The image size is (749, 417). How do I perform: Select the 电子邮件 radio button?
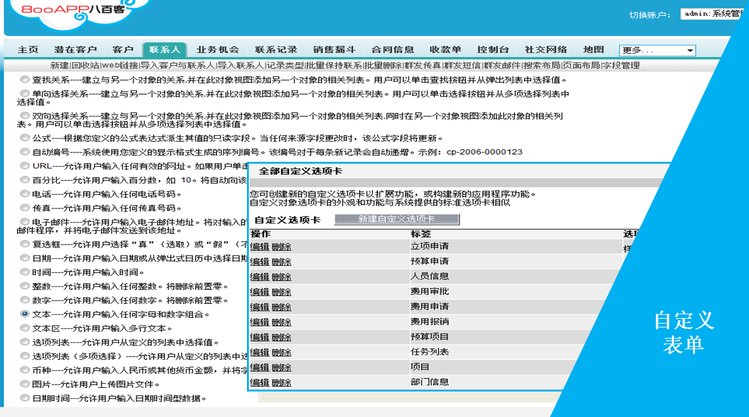click(x=24, y=222)
